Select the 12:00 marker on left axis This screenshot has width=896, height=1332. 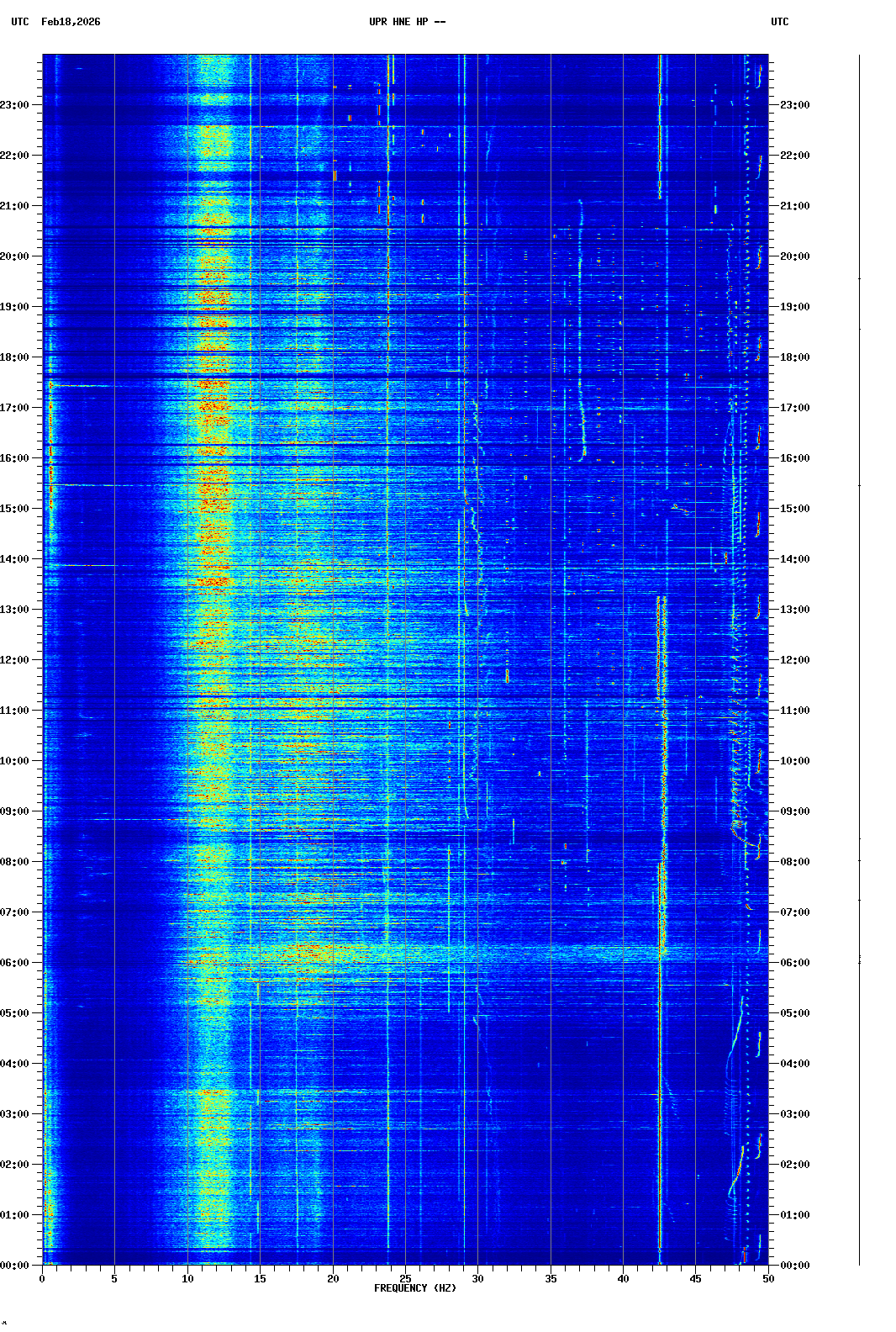click(14, 660)
